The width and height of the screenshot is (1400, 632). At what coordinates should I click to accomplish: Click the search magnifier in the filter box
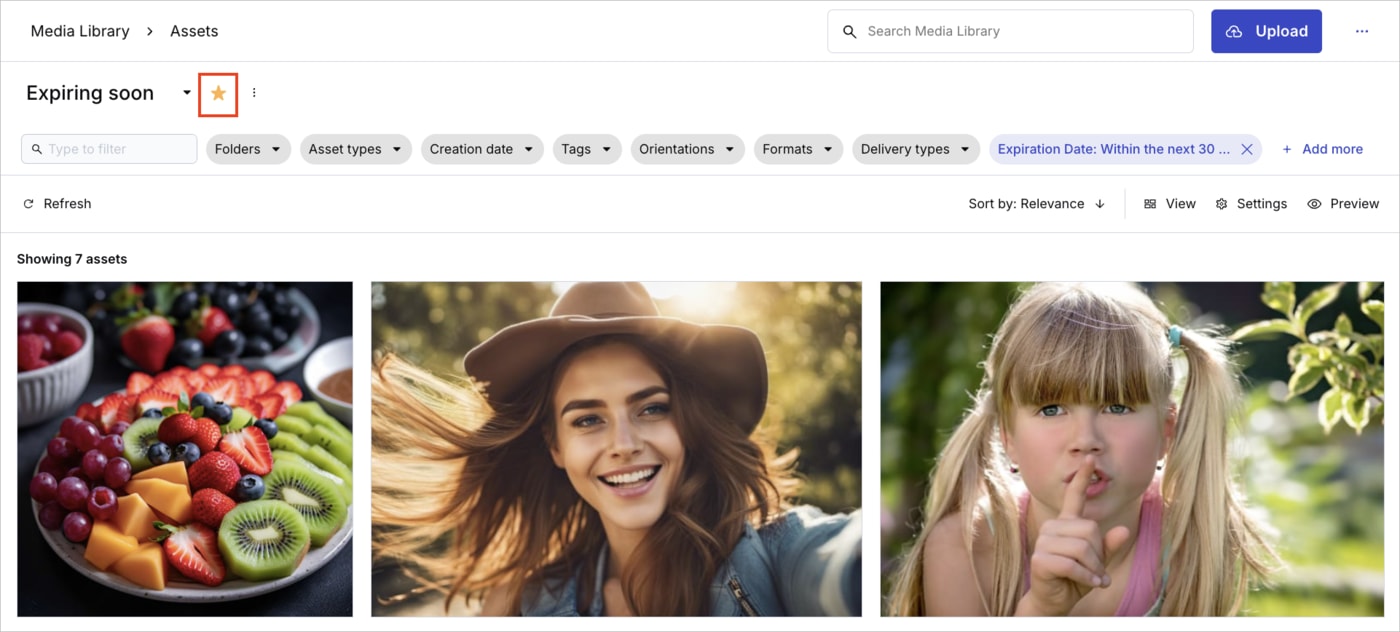[x=38, y=148]
